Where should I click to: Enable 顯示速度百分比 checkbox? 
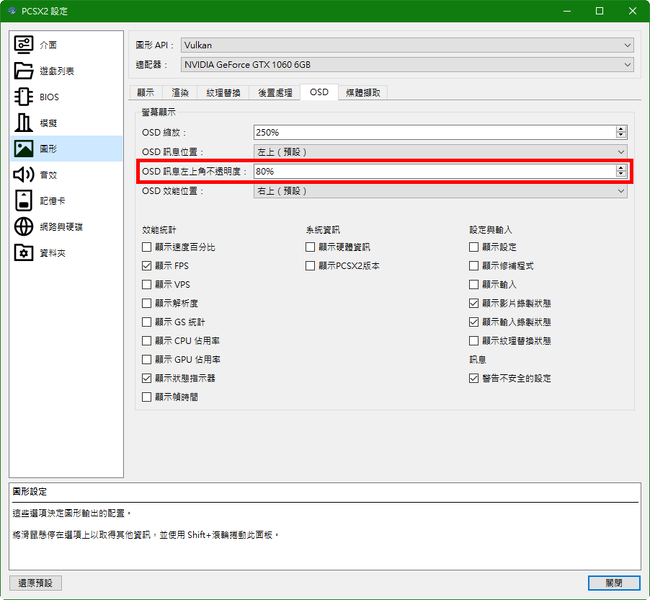(x=146, y=247)
